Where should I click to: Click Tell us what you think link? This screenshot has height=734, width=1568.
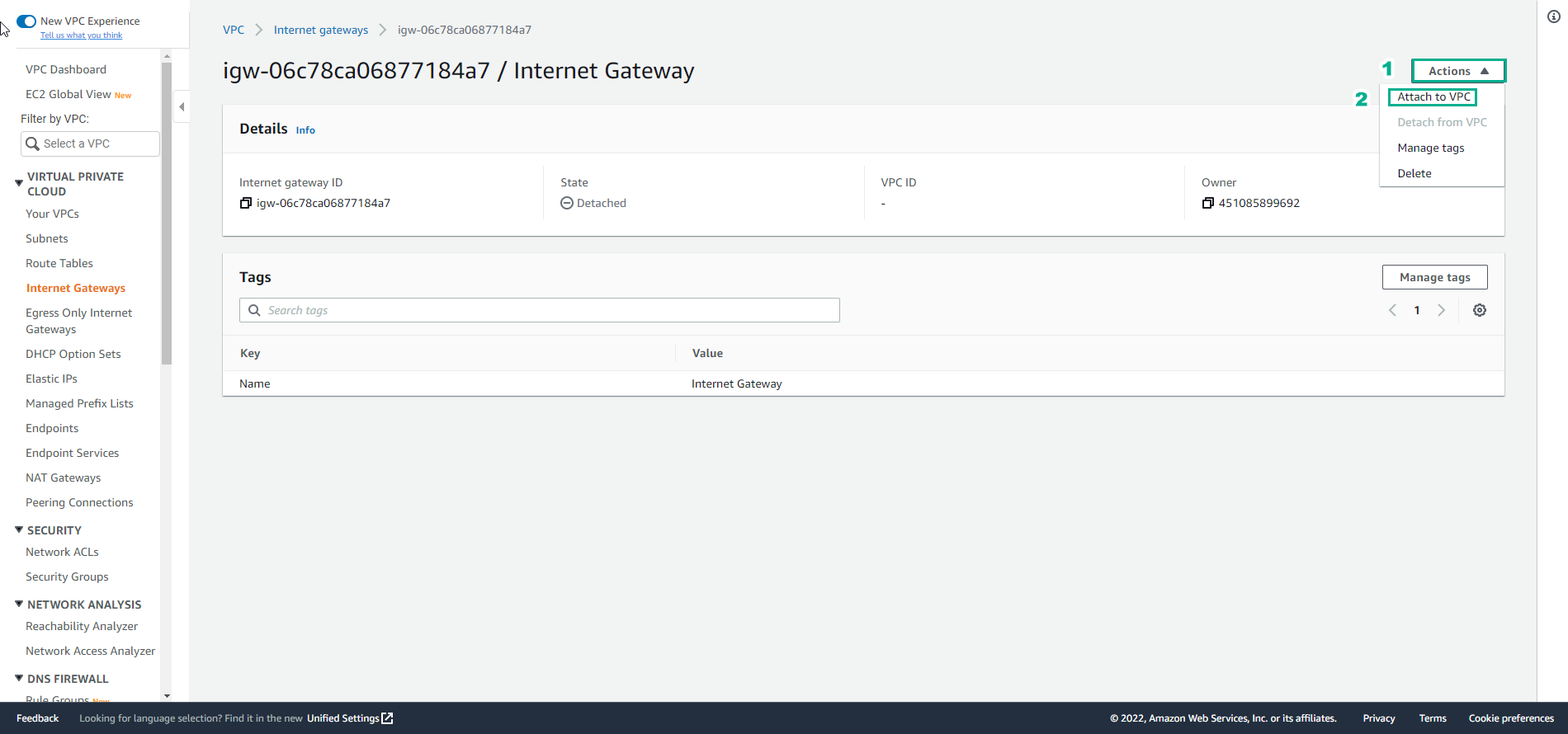pyautogui.click(x=81, y=35)
